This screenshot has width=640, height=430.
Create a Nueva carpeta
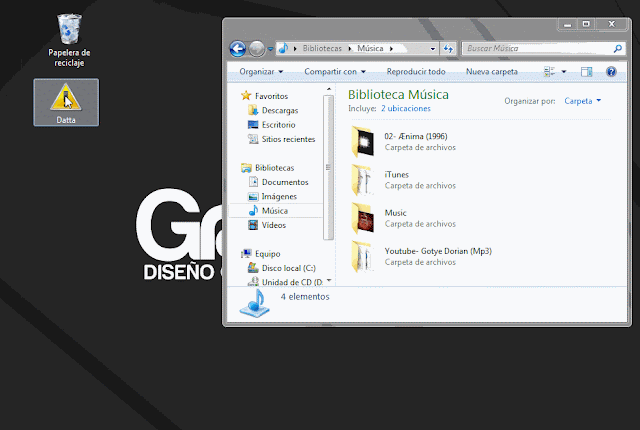[492, 71]
